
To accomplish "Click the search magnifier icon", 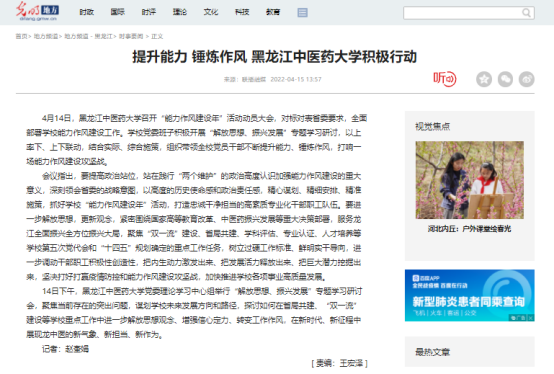I will pyautogui.click(x=526, y=13).
